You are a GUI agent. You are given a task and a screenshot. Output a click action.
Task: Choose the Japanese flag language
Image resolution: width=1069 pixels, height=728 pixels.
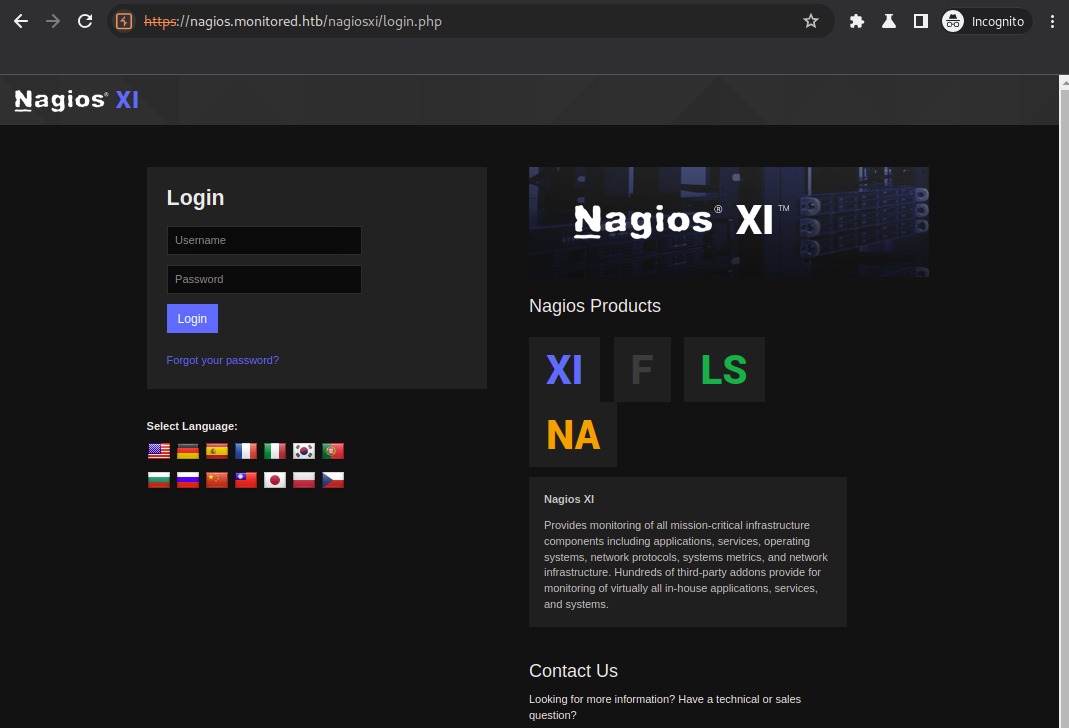[275, 479]
